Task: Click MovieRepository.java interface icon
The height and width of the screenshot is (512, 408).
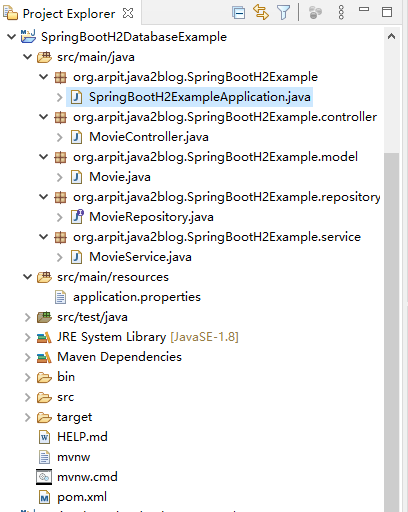Action: 77,217
